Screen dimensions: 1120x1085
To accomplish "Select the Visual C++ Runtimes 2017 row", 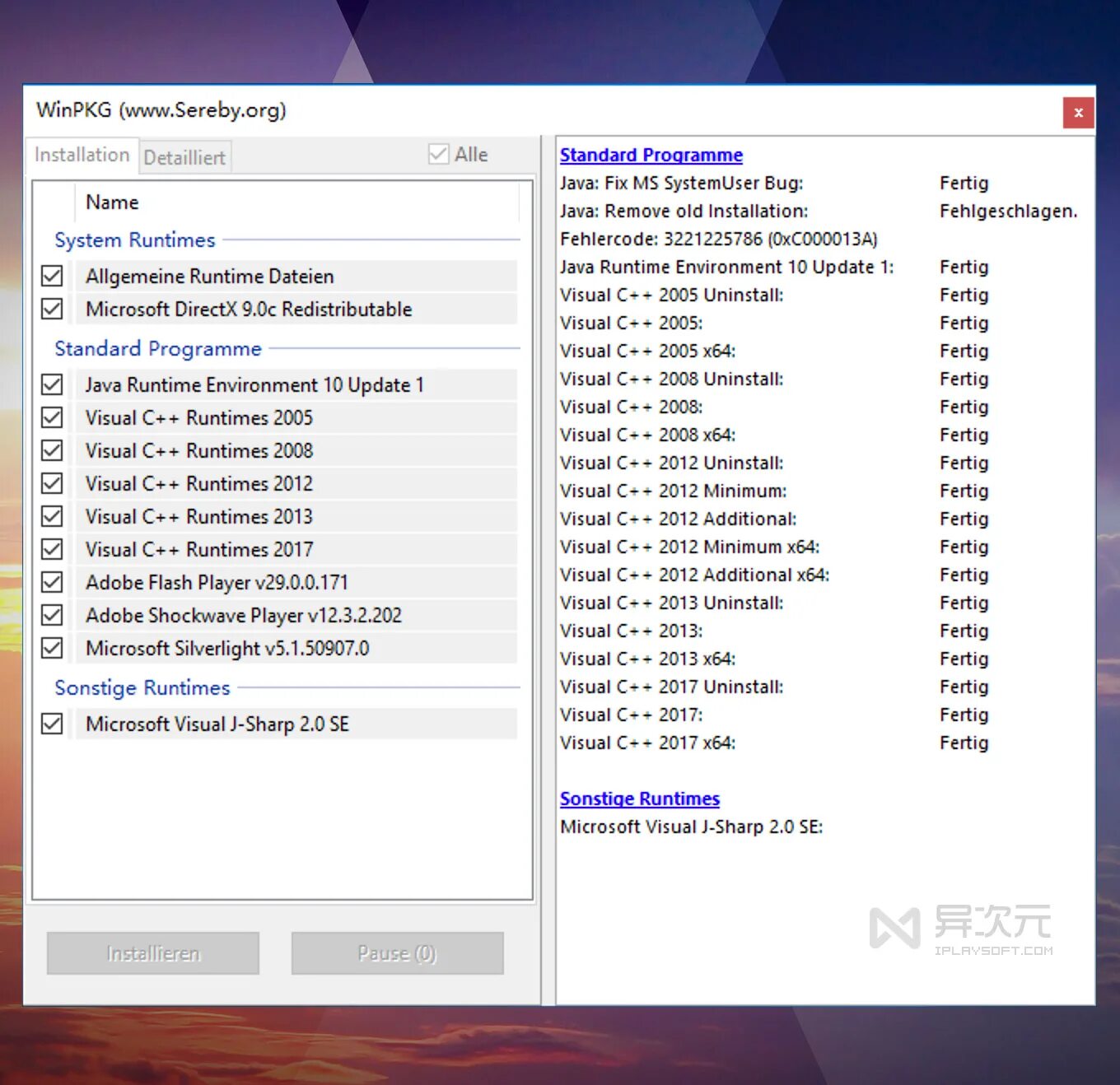I will [x=296, y=549].
